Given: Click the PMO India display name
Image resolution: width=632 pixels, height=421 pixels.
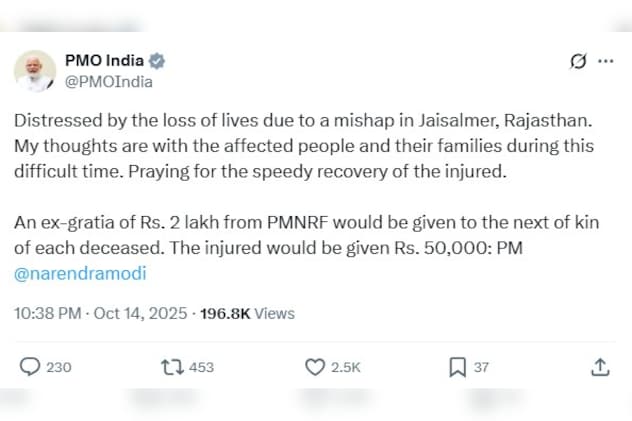Looking at the screenshot, I should pyautogui.click(x=103, y=61).
